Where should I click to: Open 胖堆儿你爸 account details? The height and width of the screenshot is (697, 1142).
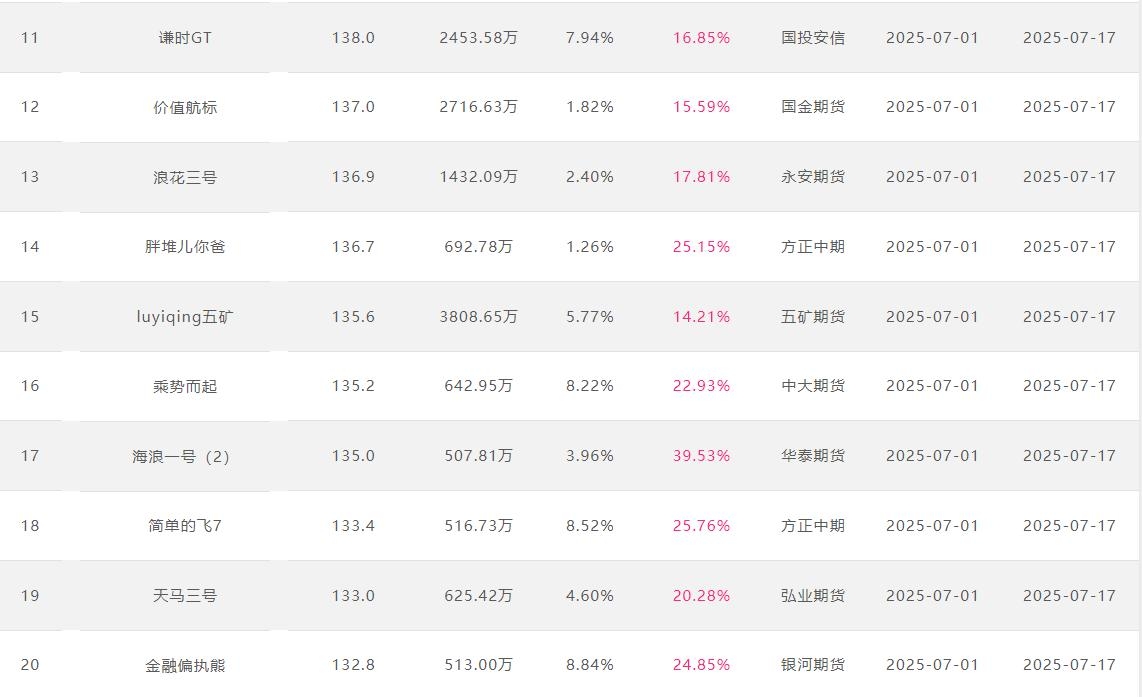(185, 247)
